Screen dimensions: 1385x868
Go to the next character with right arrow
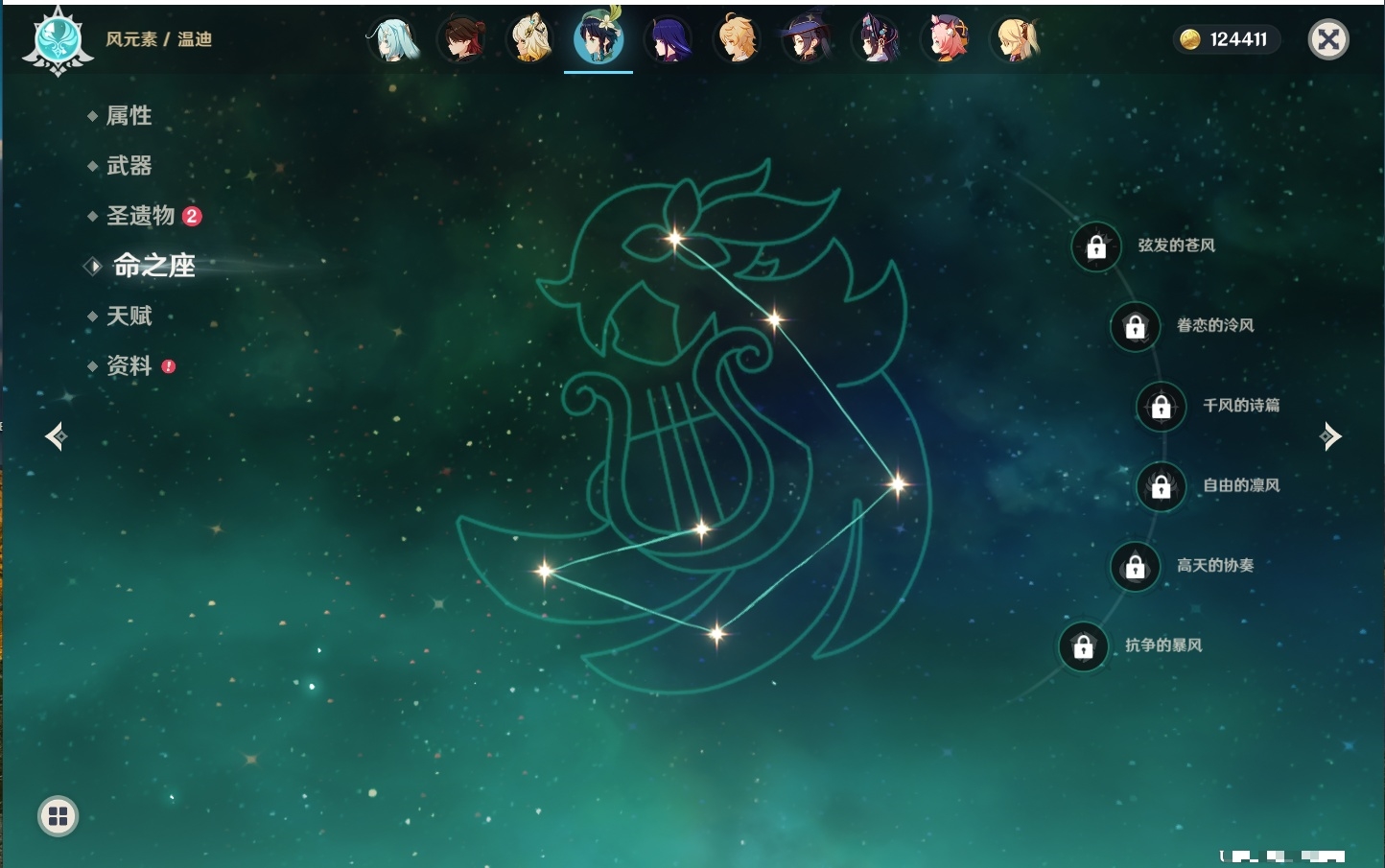coord(1330,436)
